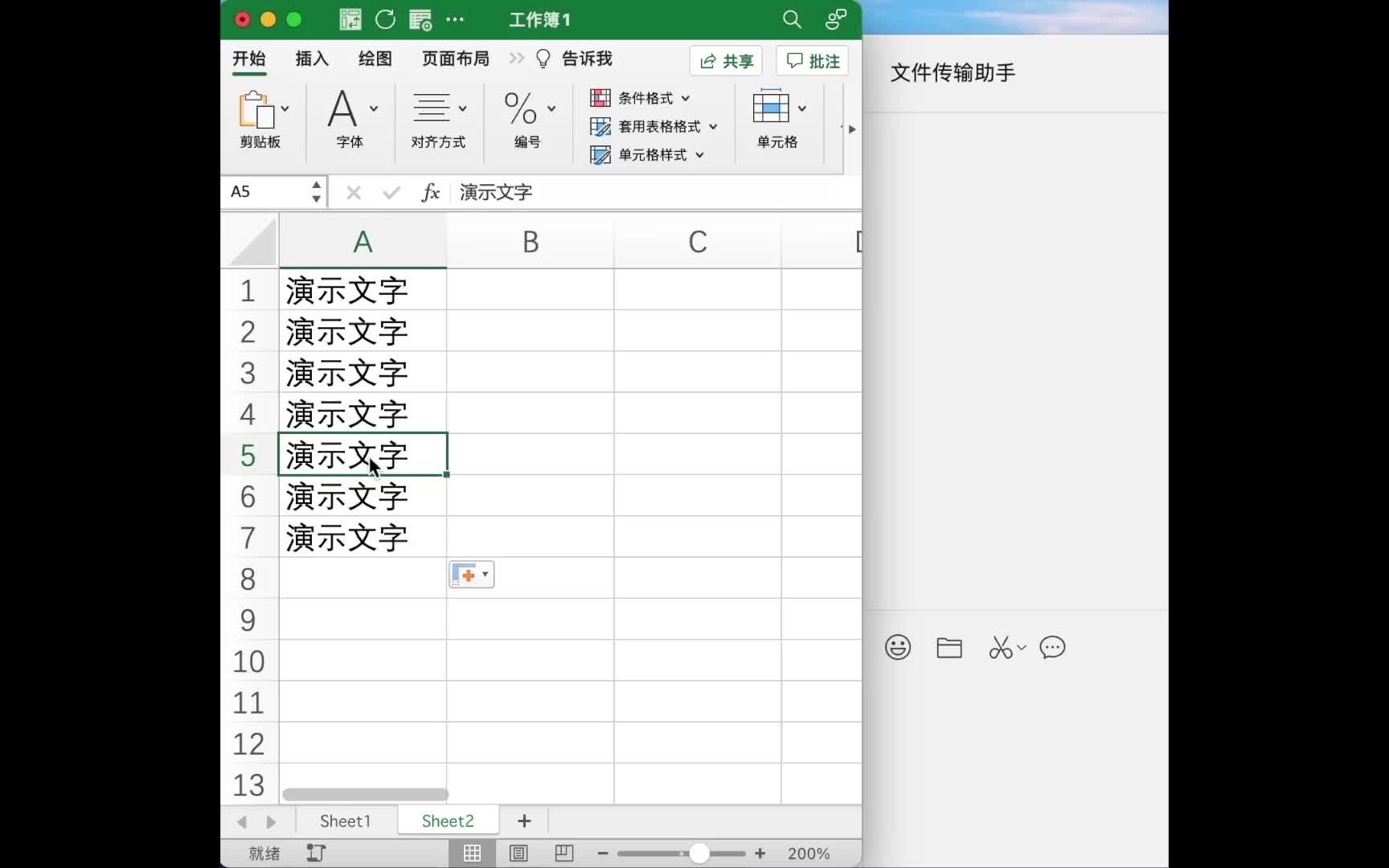This screenshot has height=868, width=1389.
Task: Toggle Page Layout view in status bar
Action: pyautogui.click(x=518, y=854)
